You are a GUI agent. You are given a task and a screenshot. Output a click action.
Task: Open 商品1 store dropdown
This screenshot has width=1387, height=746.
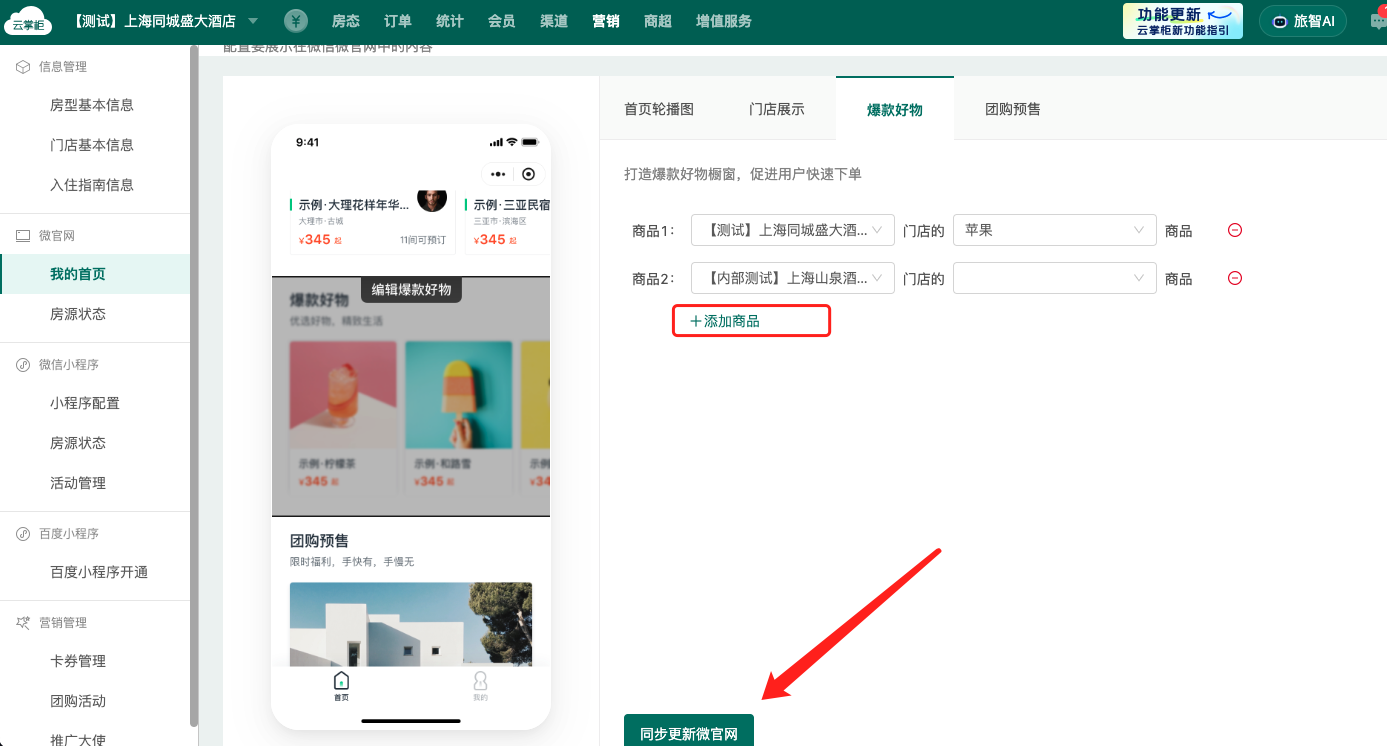click(x=793, y=230)
